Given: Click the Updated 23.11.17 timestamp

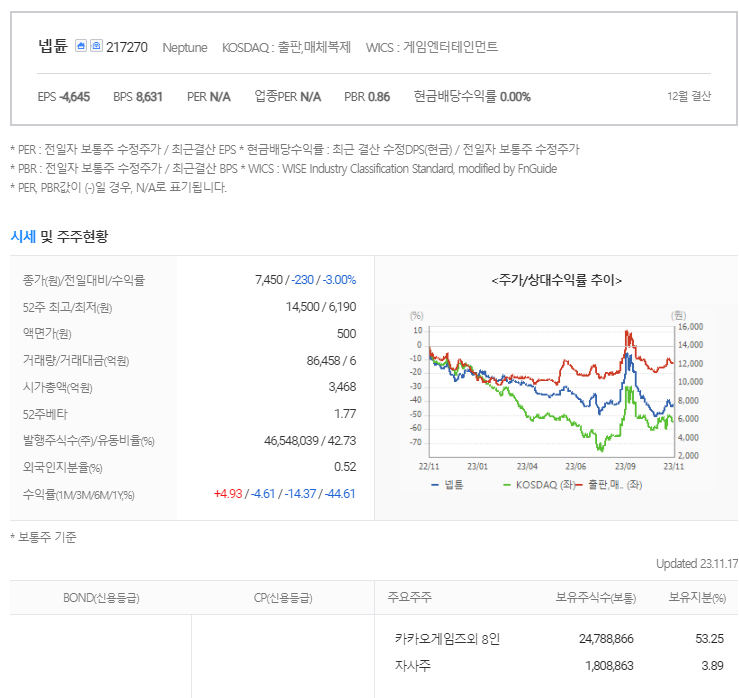Looking at the screenshot, I should click(697, 564).
